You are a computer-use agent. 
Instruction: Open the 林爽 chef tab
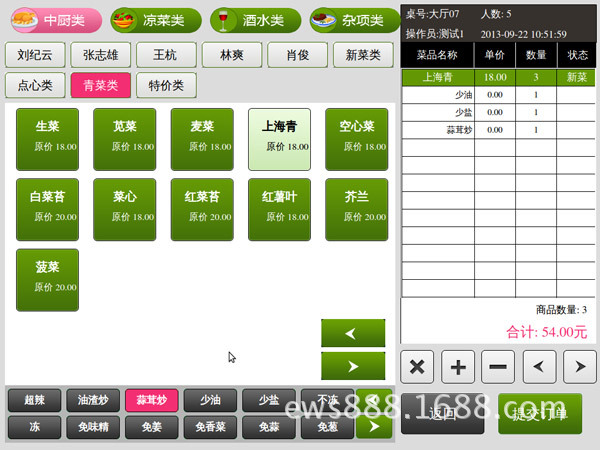[x=232, y=55]
